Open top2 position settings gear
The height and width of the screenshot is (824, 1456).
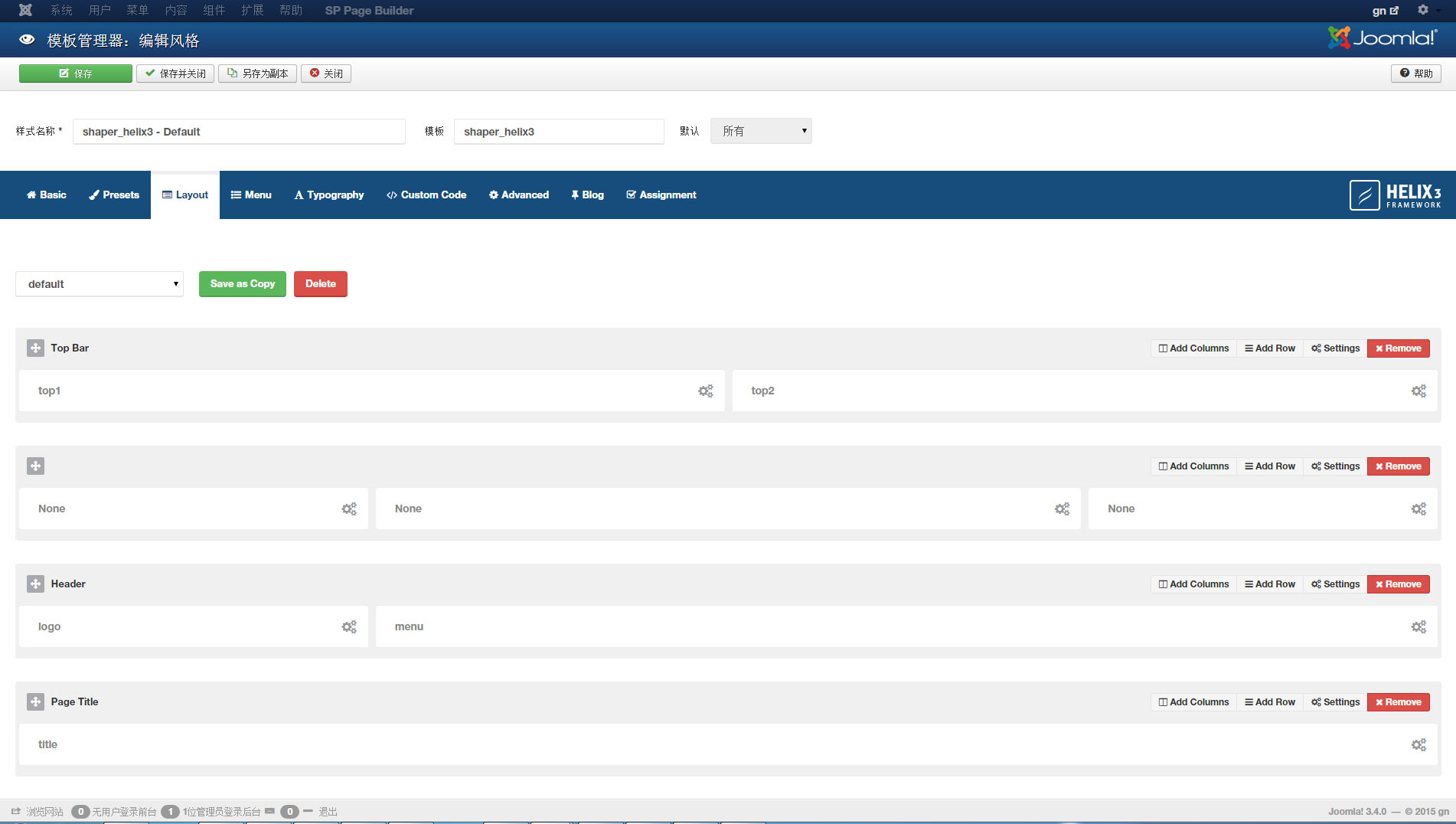click(x=1418, y=391)
